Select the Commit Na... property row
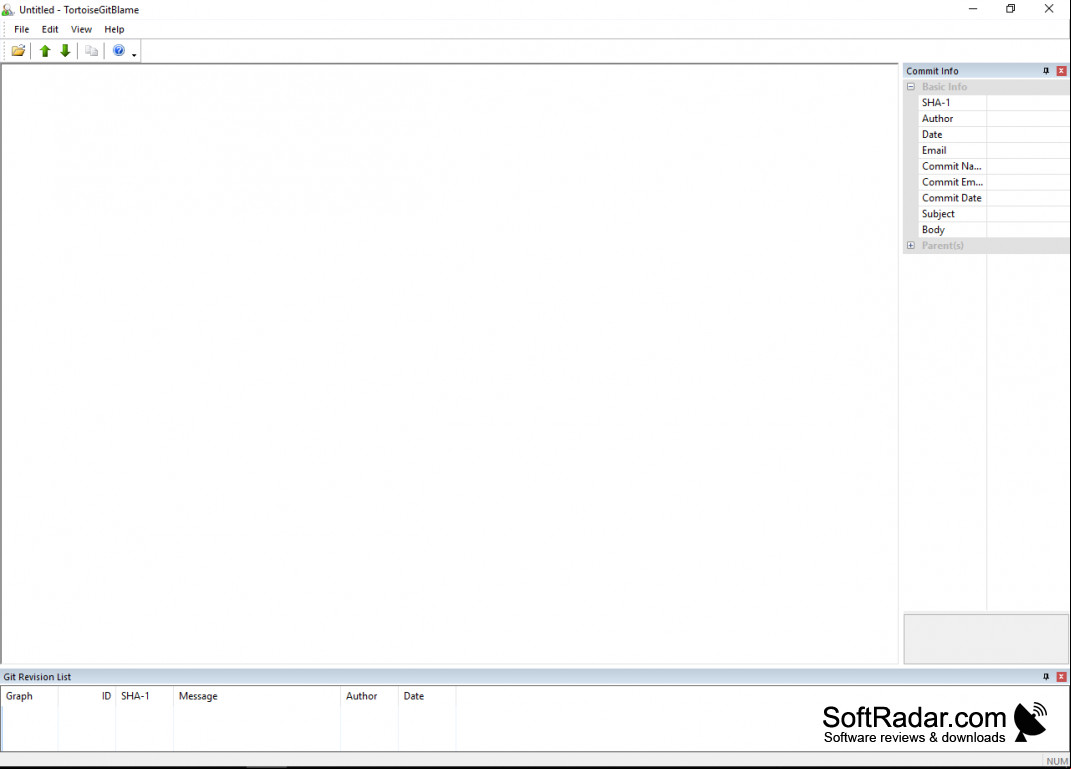 (x=994, y=166)
